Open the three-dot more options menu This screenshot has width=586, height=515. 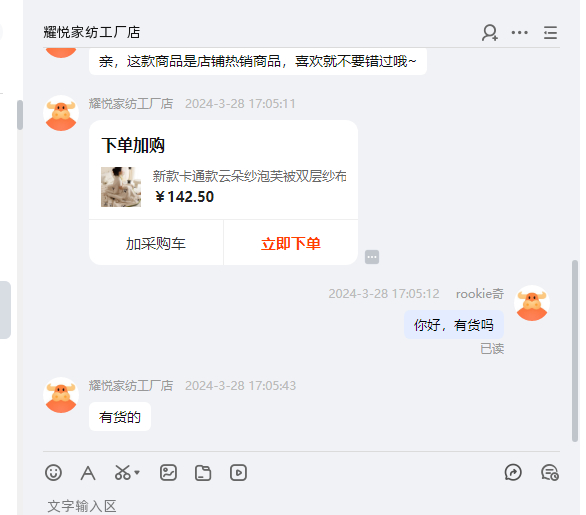520,33
